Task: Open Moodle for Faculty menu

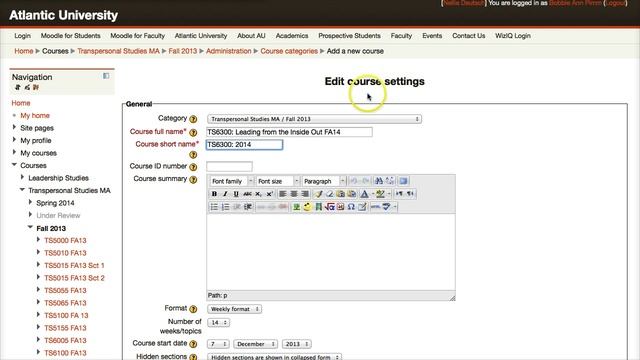Action: pyautogui.click(x=138, y=36)
